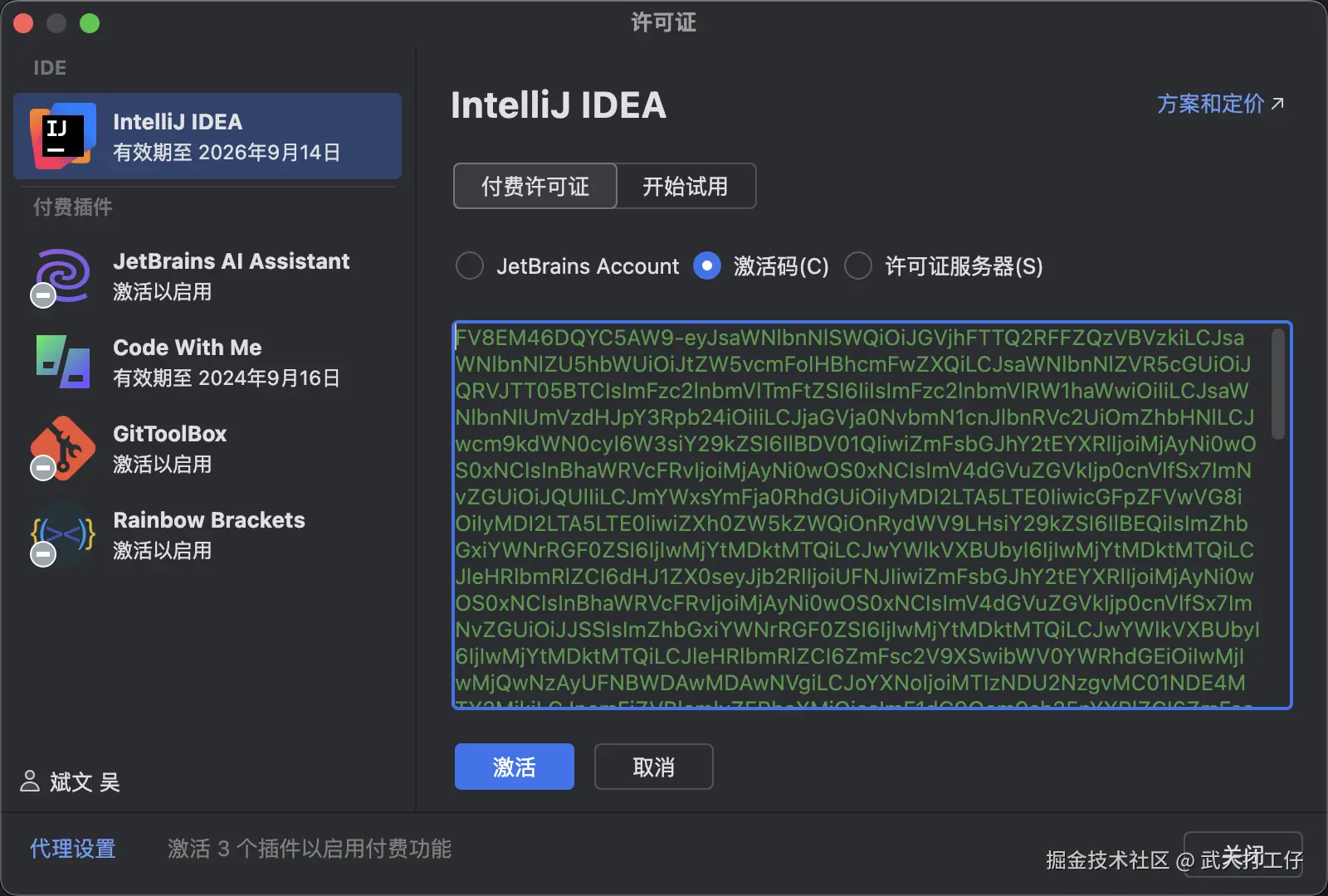Viewport: 1328px width, 896px height.
Task: Open the 代理设置 link
Action: (x=73, y=849)
